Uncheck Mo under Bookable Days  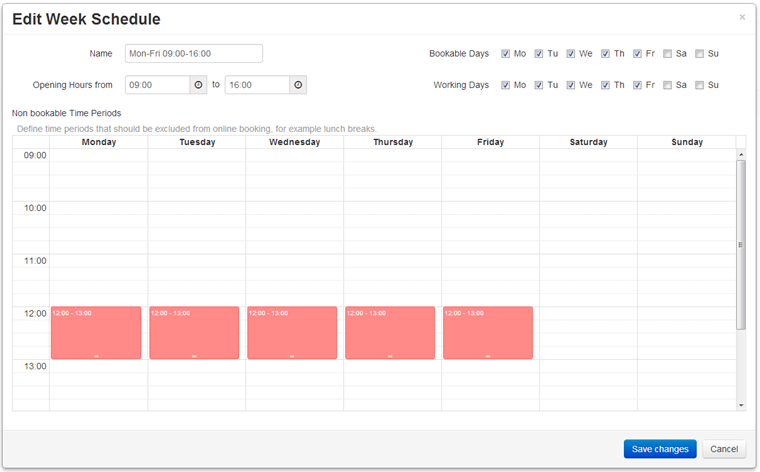(506, 54)
